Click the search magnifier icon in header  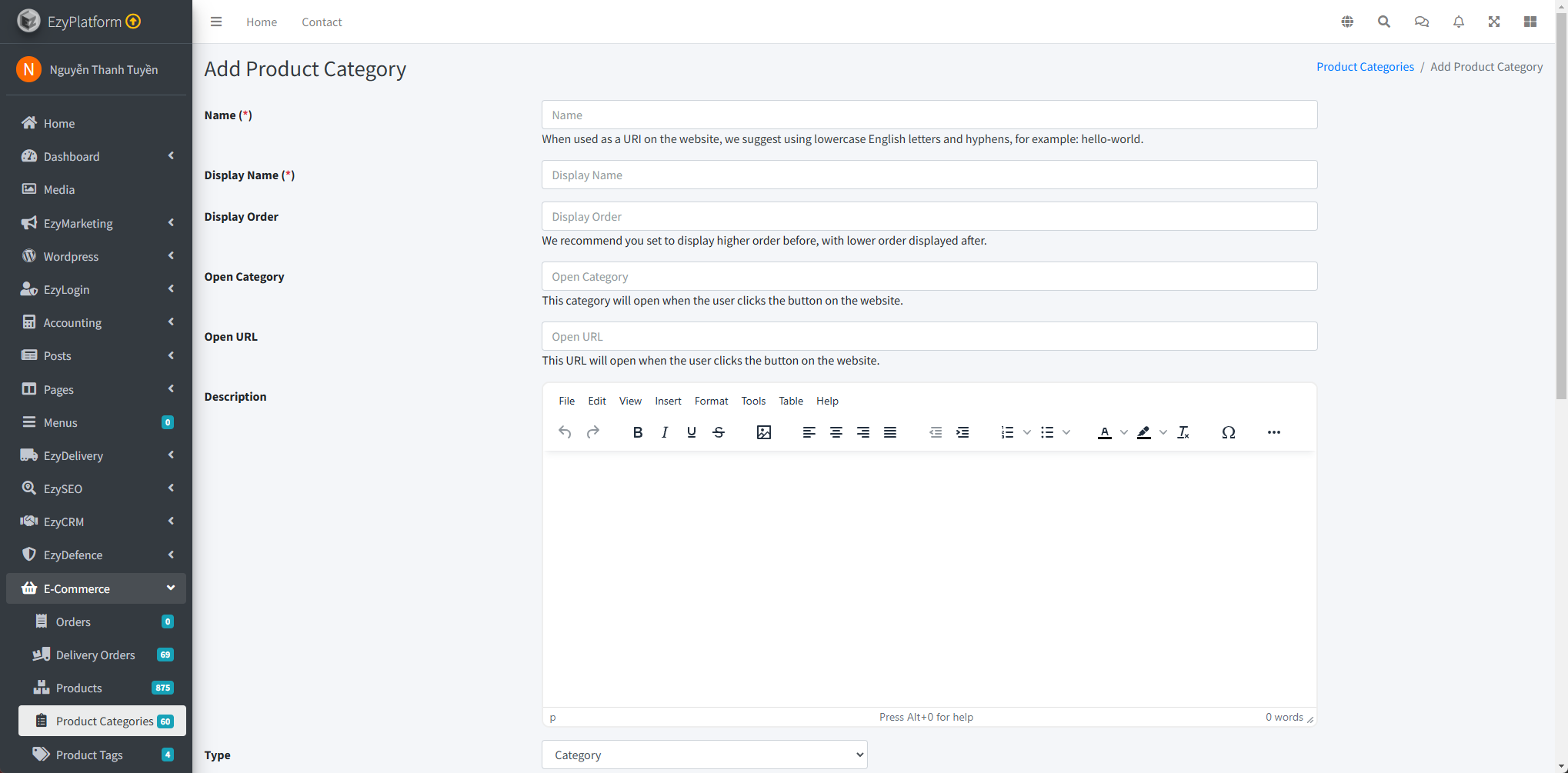pos(1383,22)
